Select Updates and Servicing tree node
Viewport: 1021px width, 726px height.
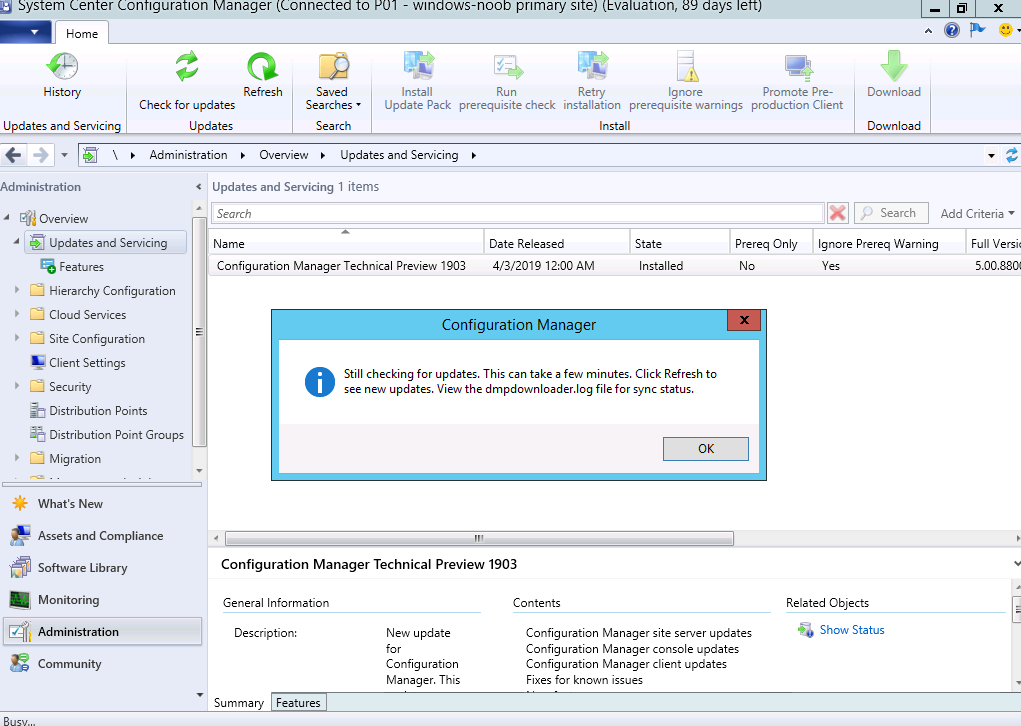tap(107, 243)
